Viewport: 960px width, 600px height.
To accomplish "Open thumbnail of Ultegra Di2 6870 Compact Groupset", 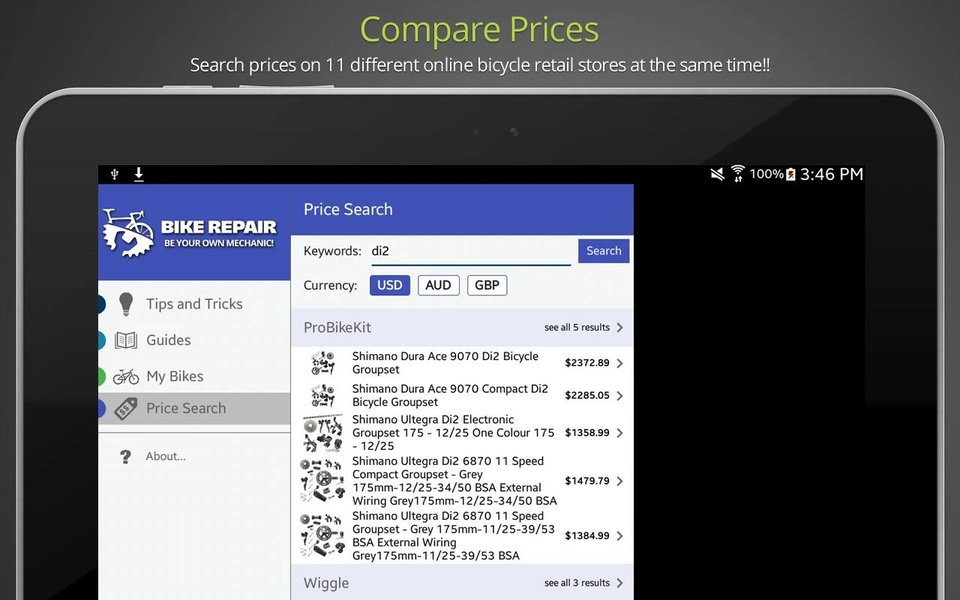I will (323, 481).
